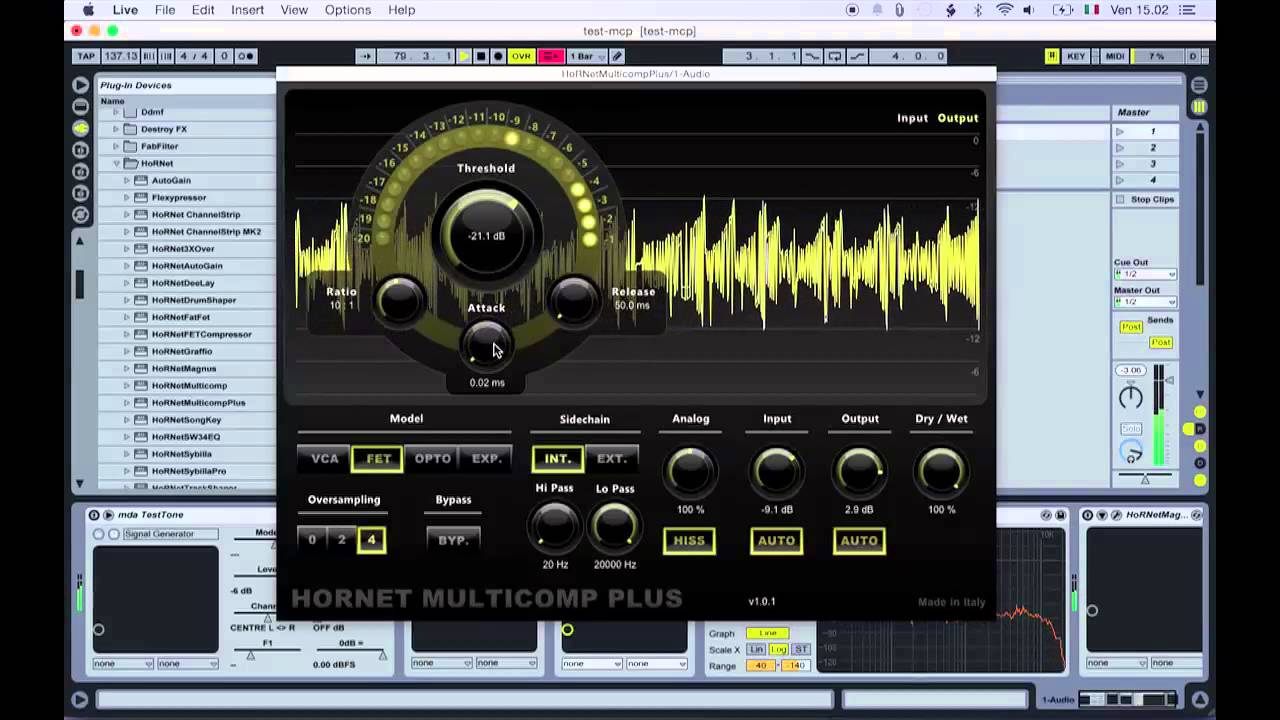The height and width of the screenshot is (720, 1280).
Task: Click the Wi-Fi icon in menu bar
Action: pos(1005,10)
